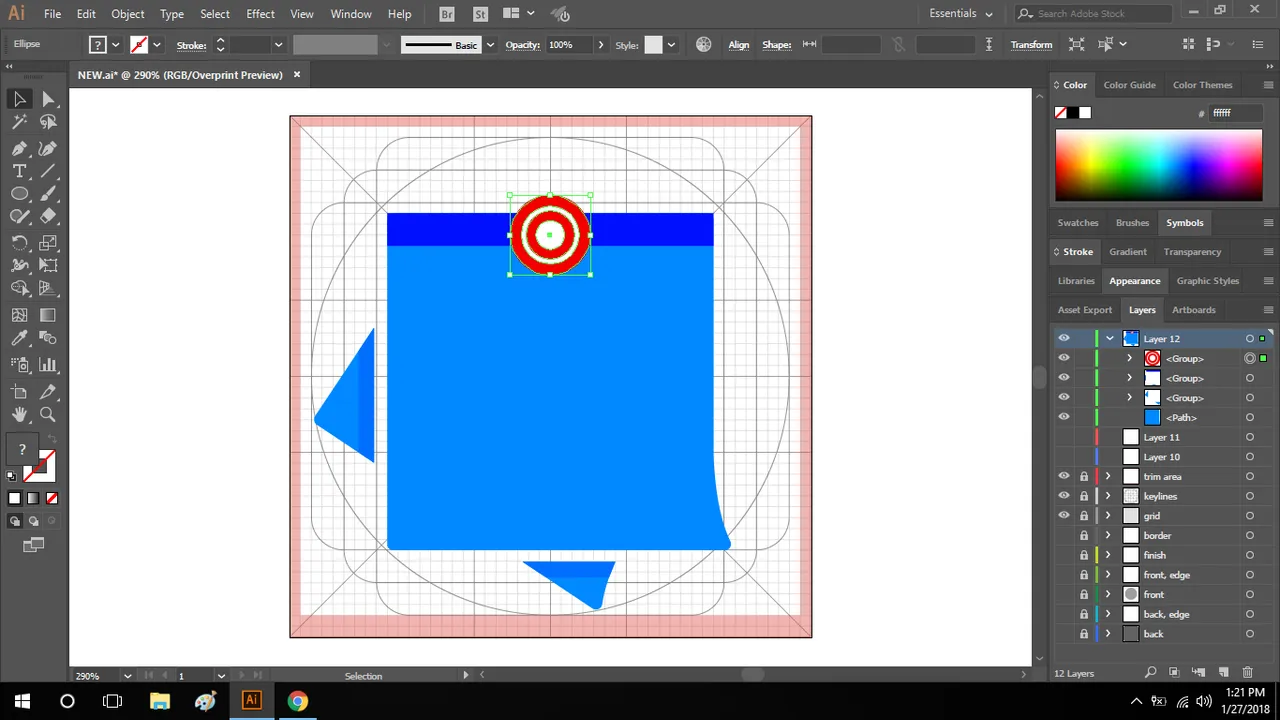Image resolution: width=1280 pixels, height=720 pixels.
Task: Open the zoom level dropdown at 290%
Action: pyautogui.click(x=128, y=676)
